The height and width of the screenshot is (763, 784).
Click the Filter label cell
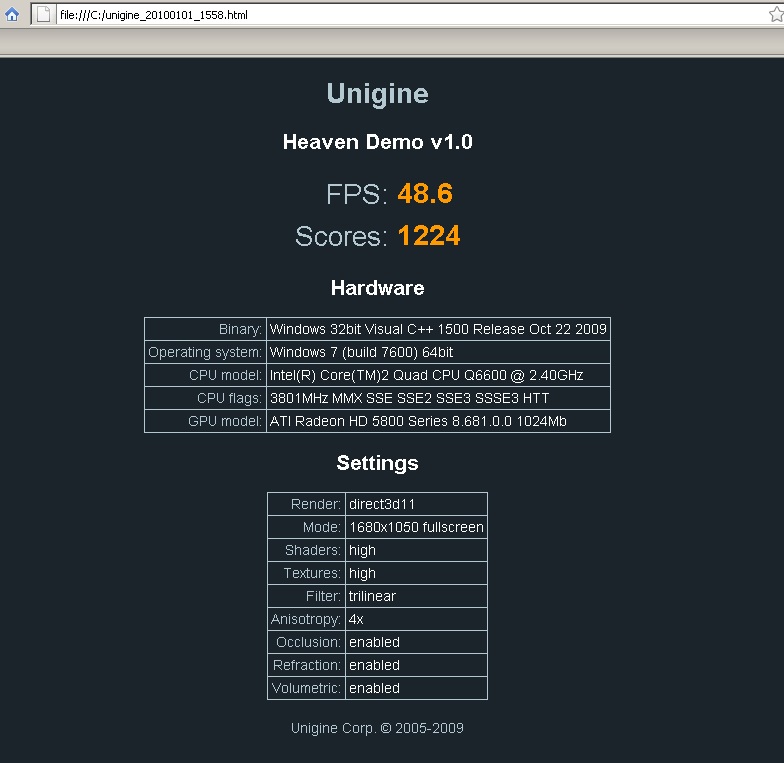point(306,596)
